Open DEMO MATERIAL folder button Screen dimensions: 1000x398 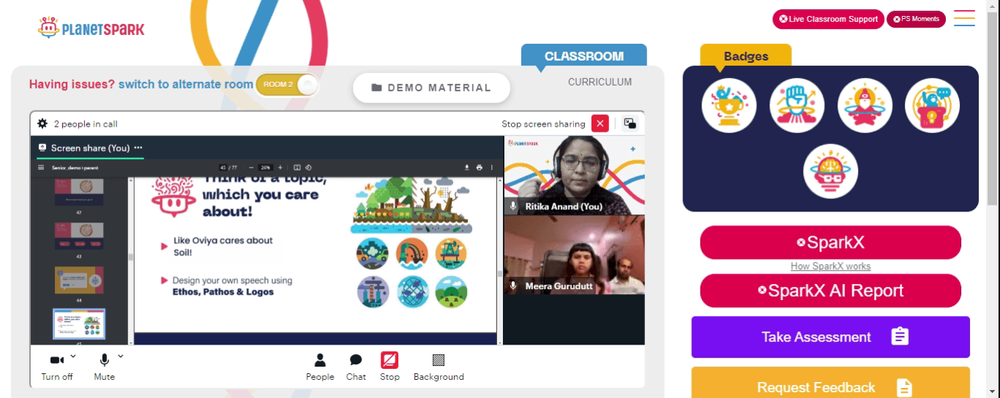(x=431, y=88)
